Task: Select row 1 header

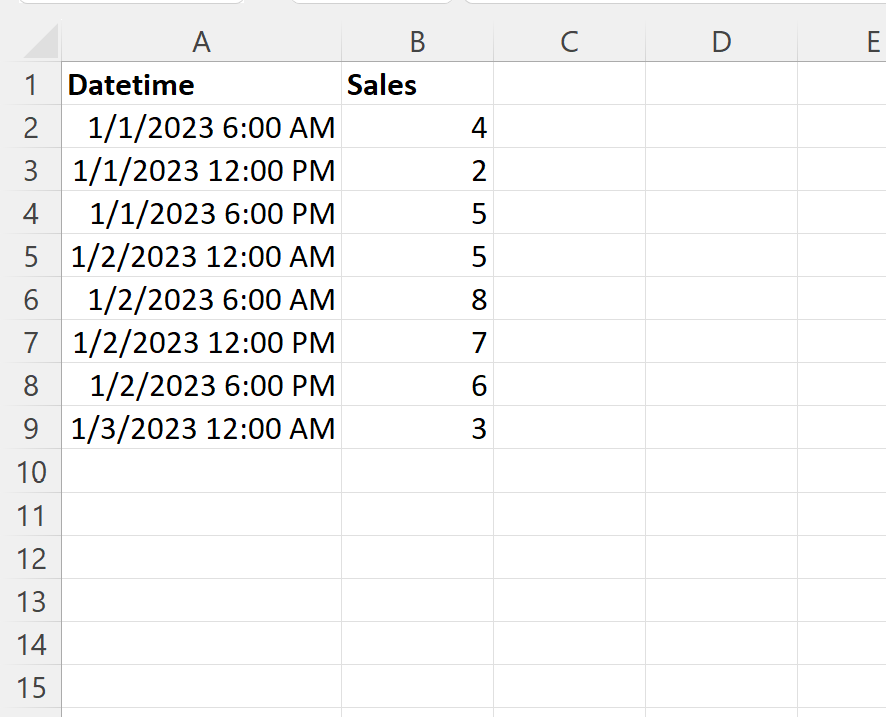Action: tap(30, 85)
